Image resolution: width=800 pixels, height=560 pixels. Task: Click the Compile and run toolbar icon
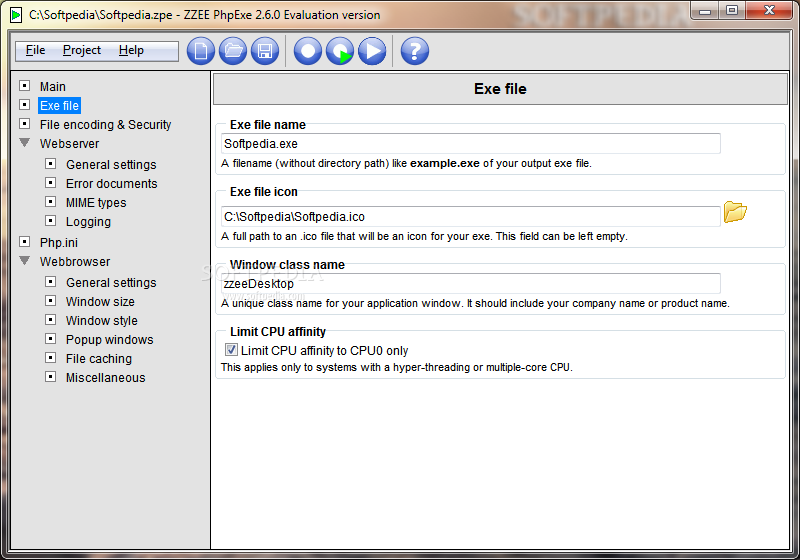tap(340, 51)
